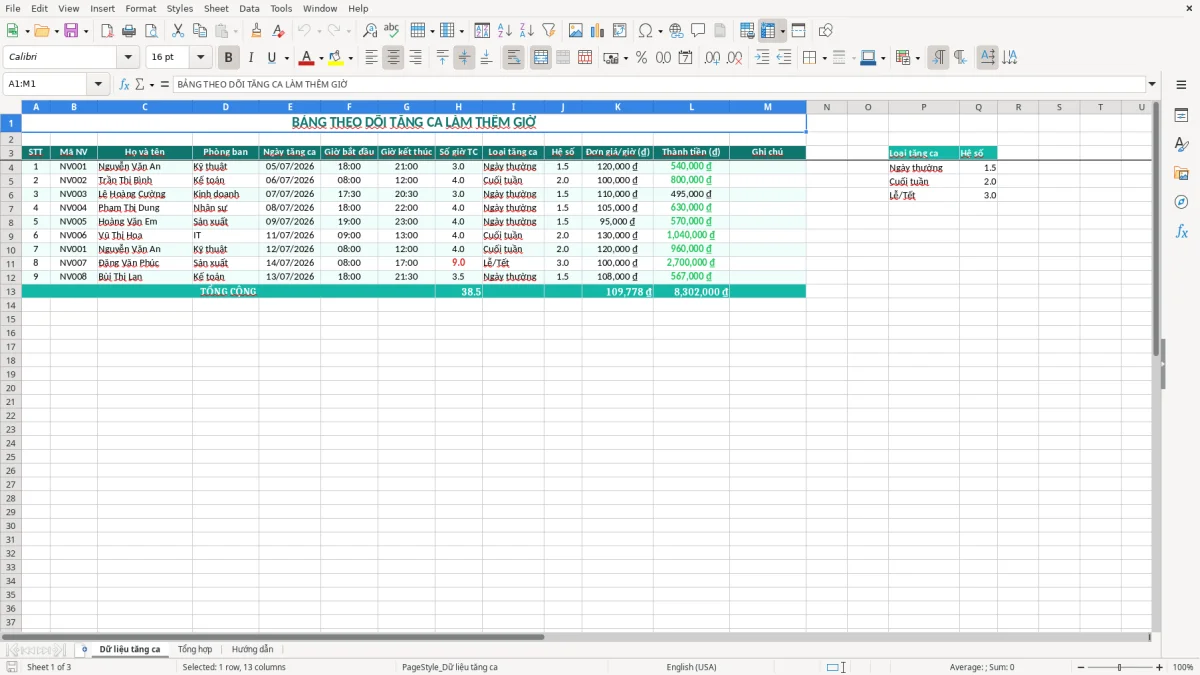
Task: Open the sidebar Gallery deck
Action: (x=1181, y=173)
